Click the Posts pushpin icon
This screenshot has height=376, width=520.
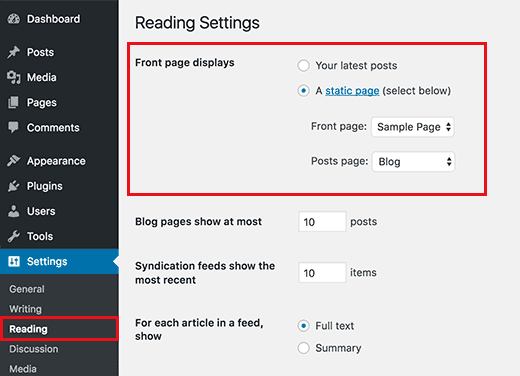pyautogui.click(x=14, y=52)
